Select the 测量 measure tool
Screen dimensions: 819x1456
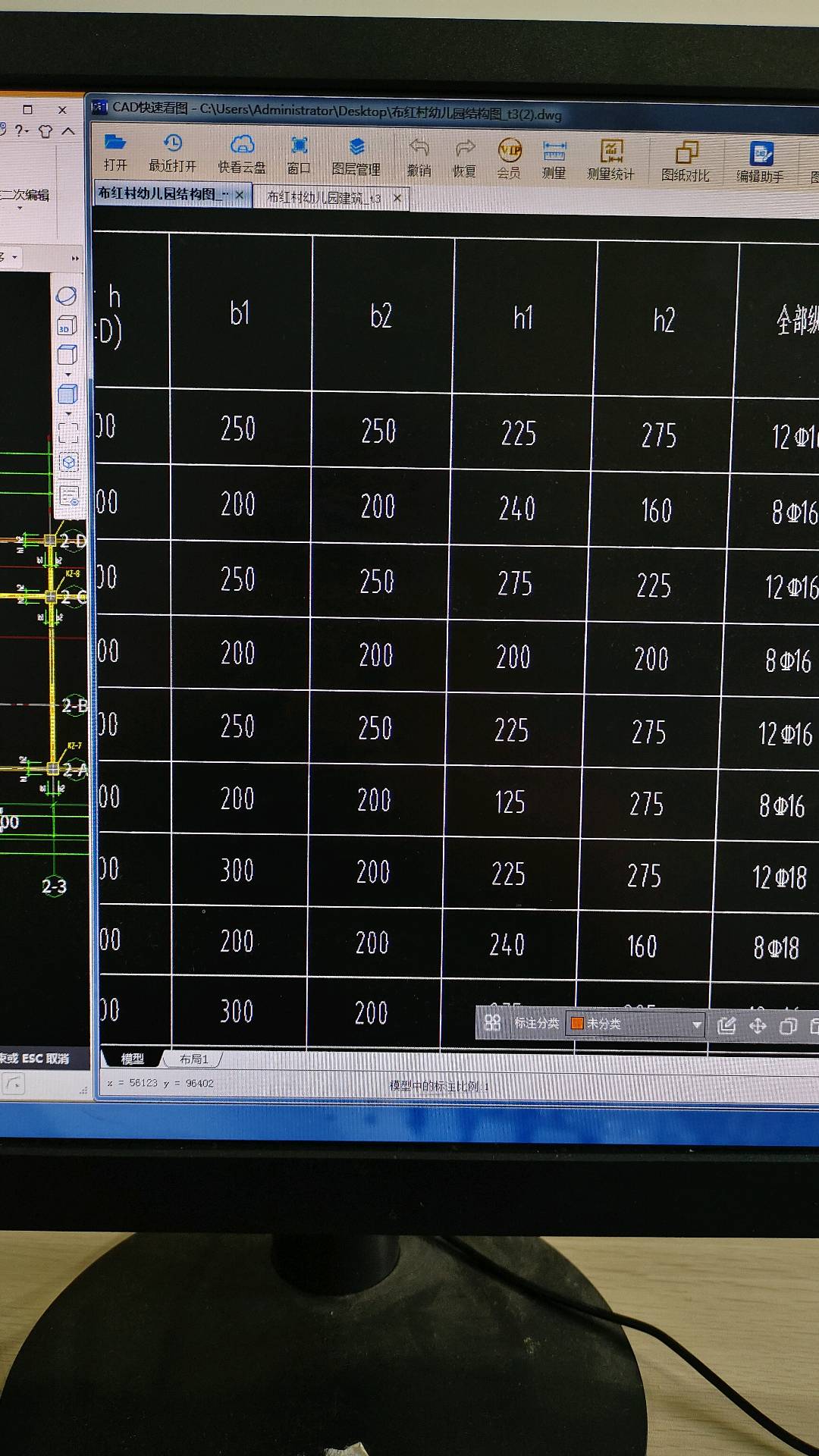coord(554,160)
